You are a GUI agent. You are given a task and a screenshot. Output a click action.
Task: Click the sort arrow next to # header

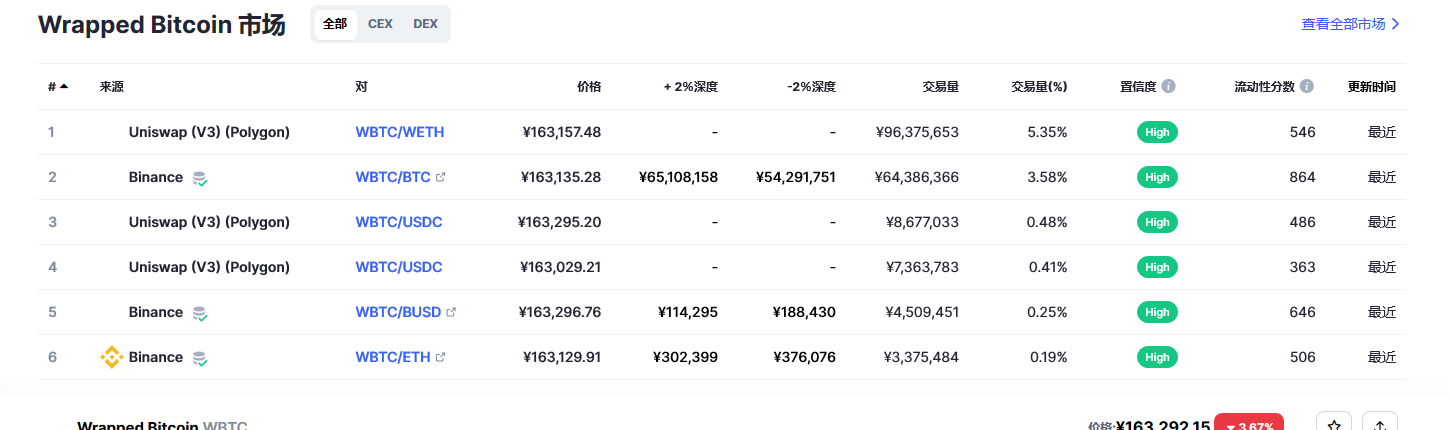coord(64,87)
